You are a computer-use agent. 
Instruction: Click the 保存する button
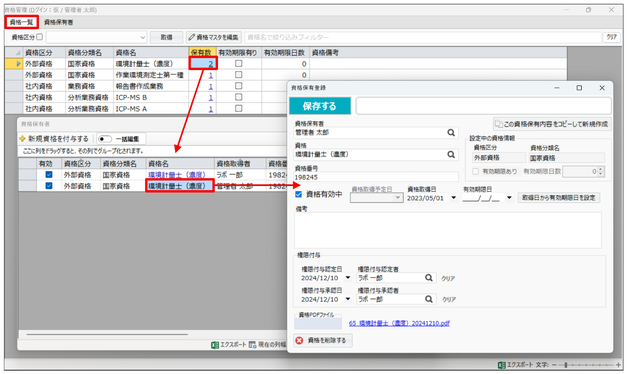[x=319, y=106]
